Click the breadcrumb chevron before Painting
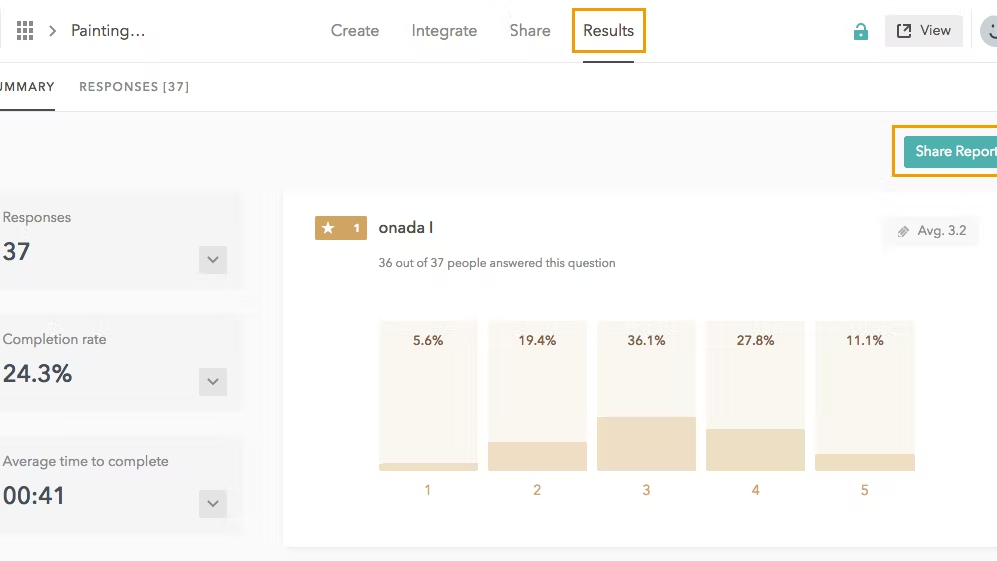 53,31
